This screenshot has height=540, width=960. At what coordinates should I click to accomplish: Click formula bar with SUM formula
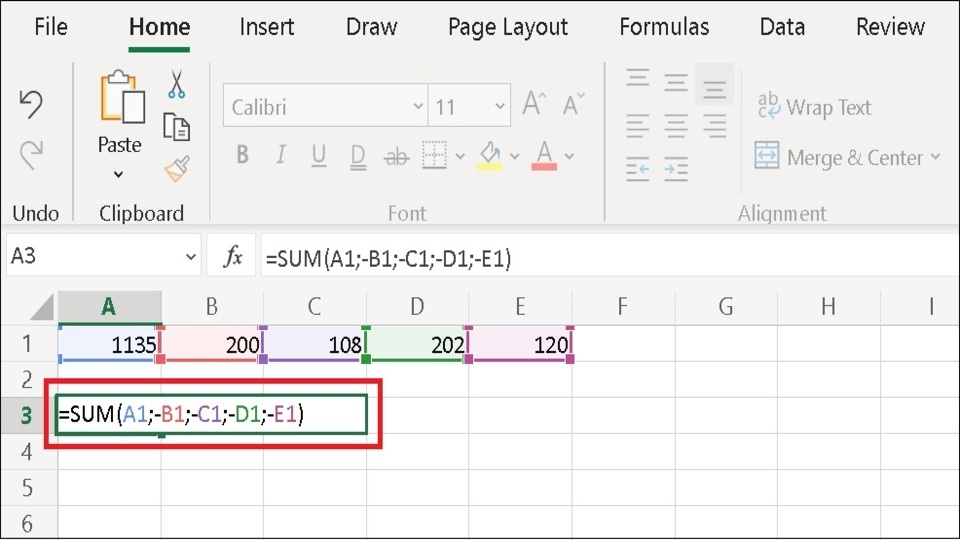click(x=609, y=257)
